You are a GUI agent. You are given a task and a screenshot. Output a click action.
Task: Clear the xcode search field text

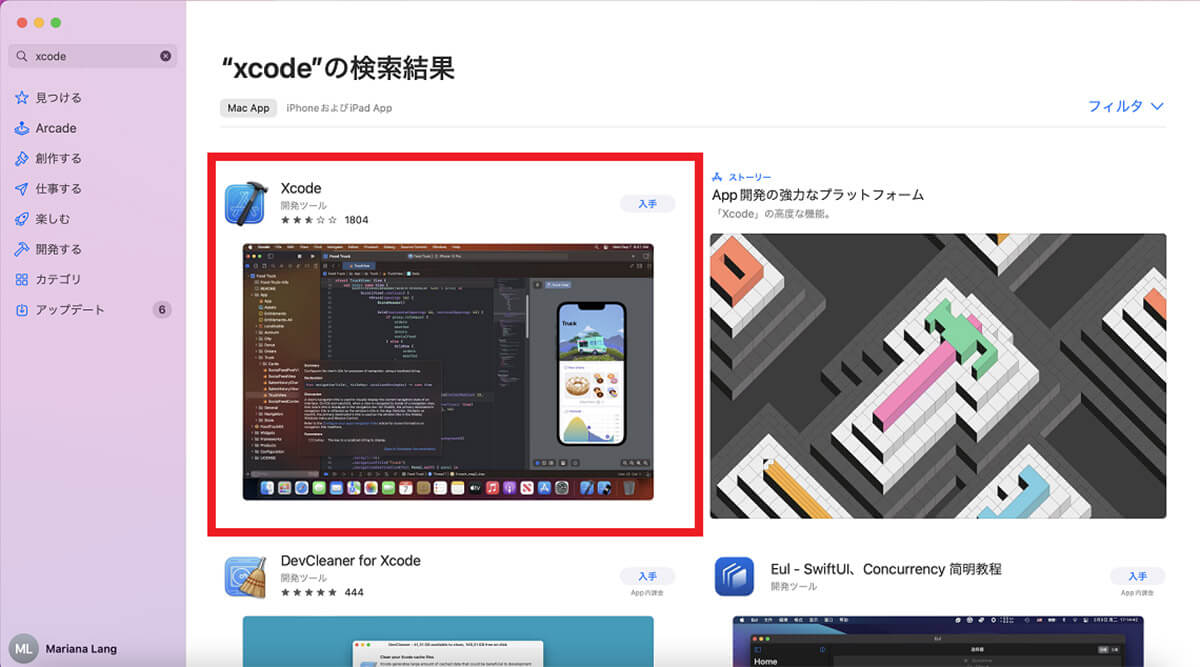click(x=166, y=56)
